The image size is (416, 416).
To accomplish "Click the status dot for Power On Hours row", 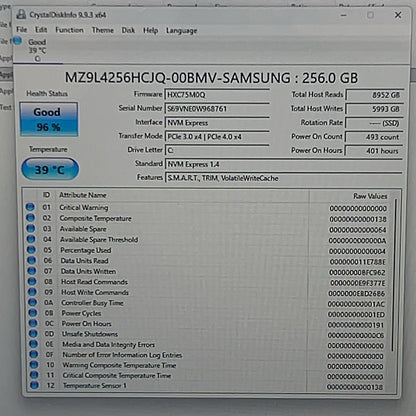I will click(x=33, y=323).
